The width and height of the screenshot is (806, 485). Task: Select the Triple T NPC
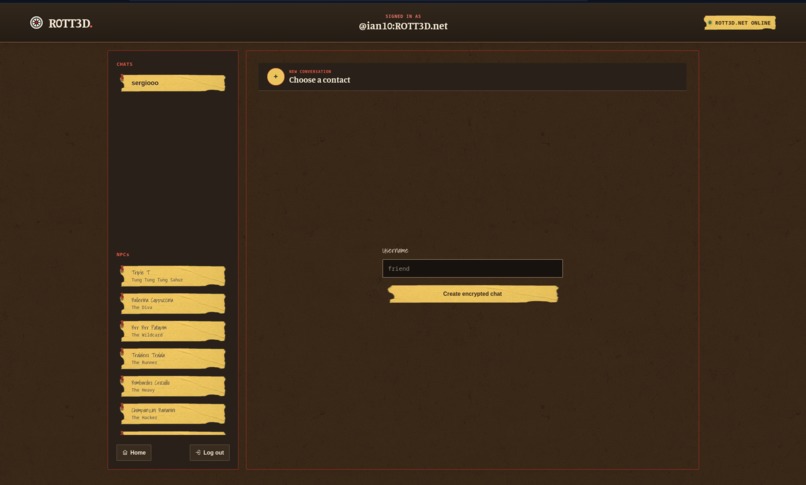(173, 276)
